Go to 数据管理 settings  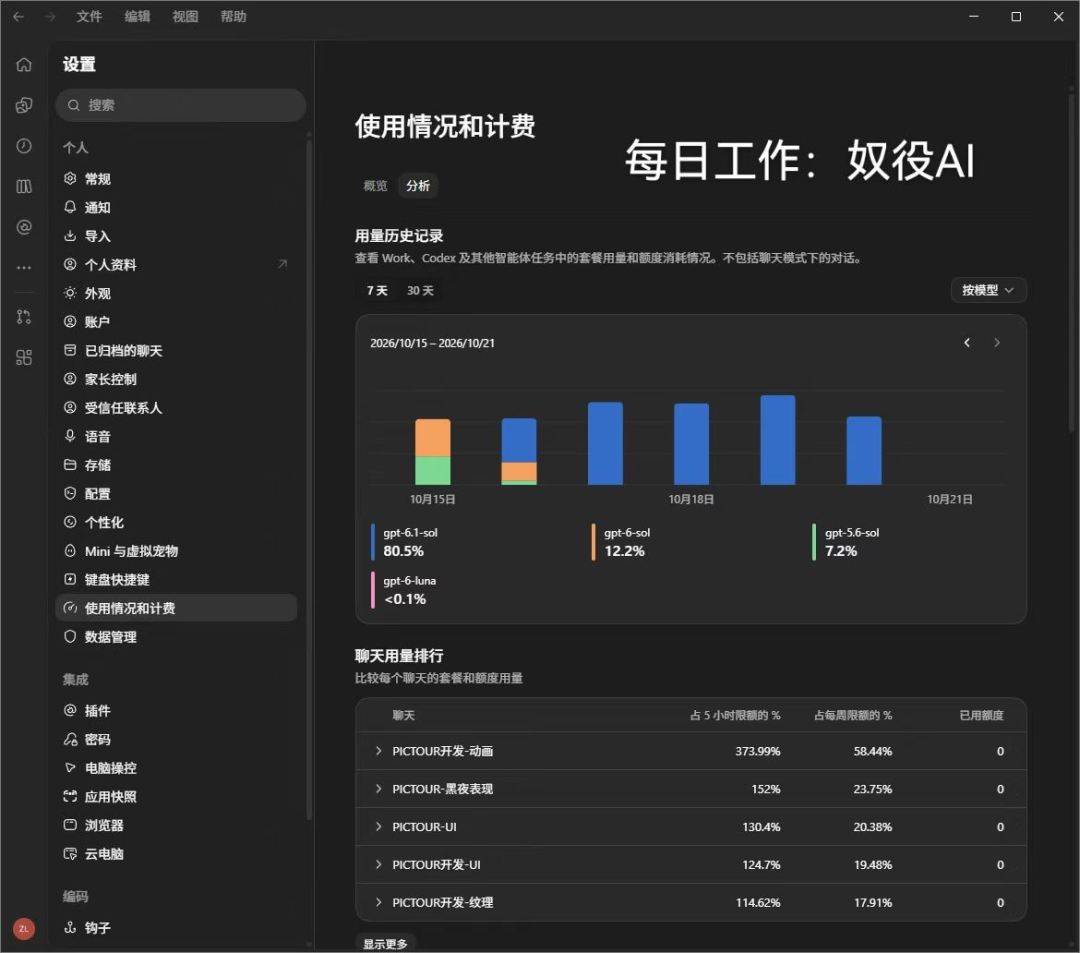176,637
